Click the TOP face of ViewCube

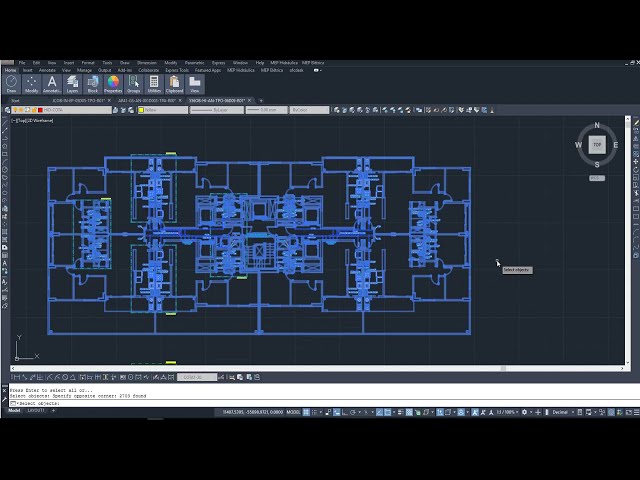click(x=597, y=145)
